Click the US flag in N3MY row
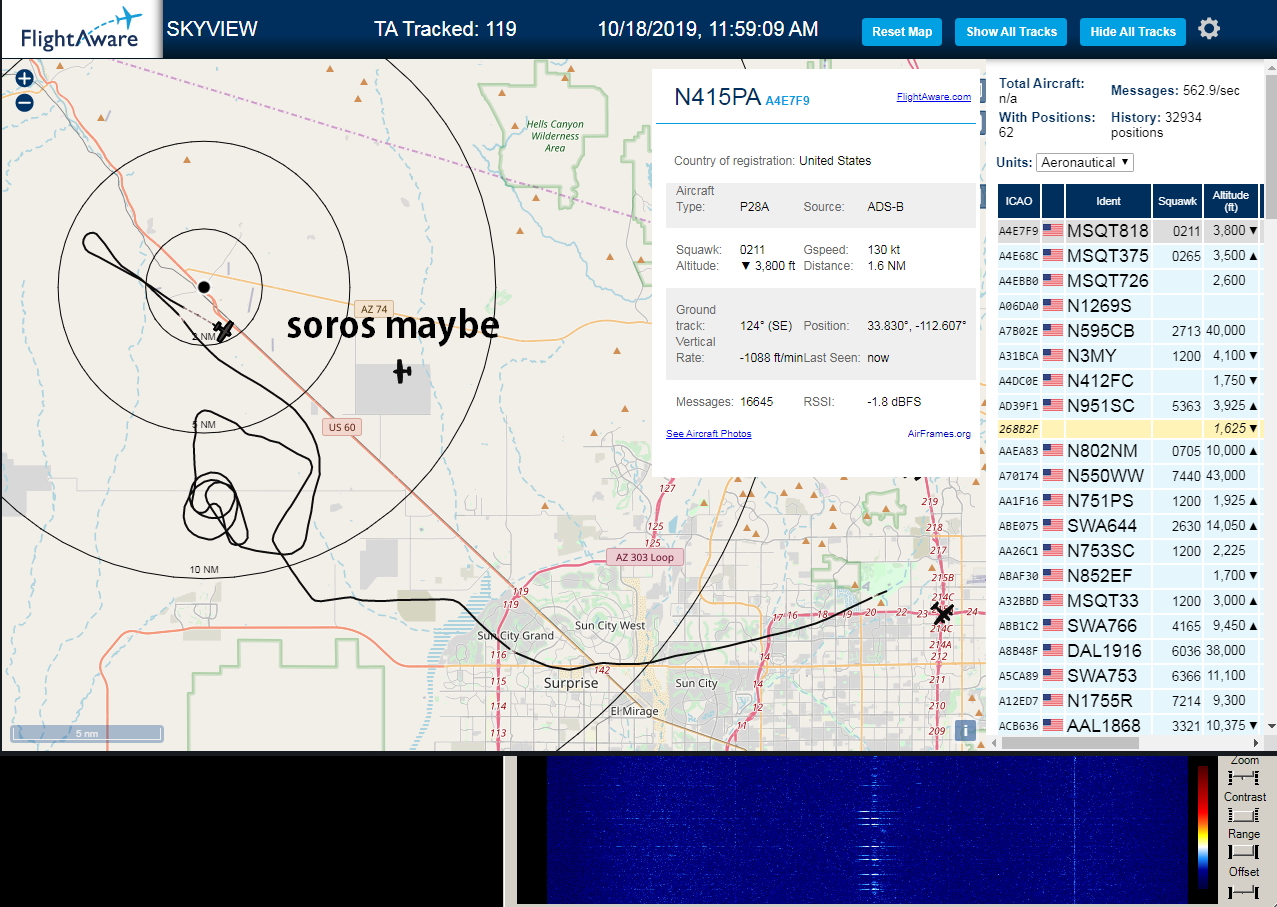Screen dimensions: 1277x907 click(1053, 355)
